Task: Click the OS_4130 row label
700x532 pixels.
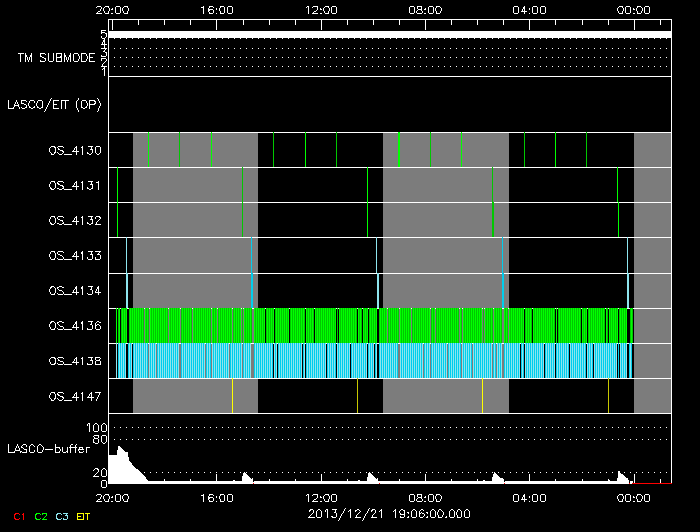Action: [74, 151]
